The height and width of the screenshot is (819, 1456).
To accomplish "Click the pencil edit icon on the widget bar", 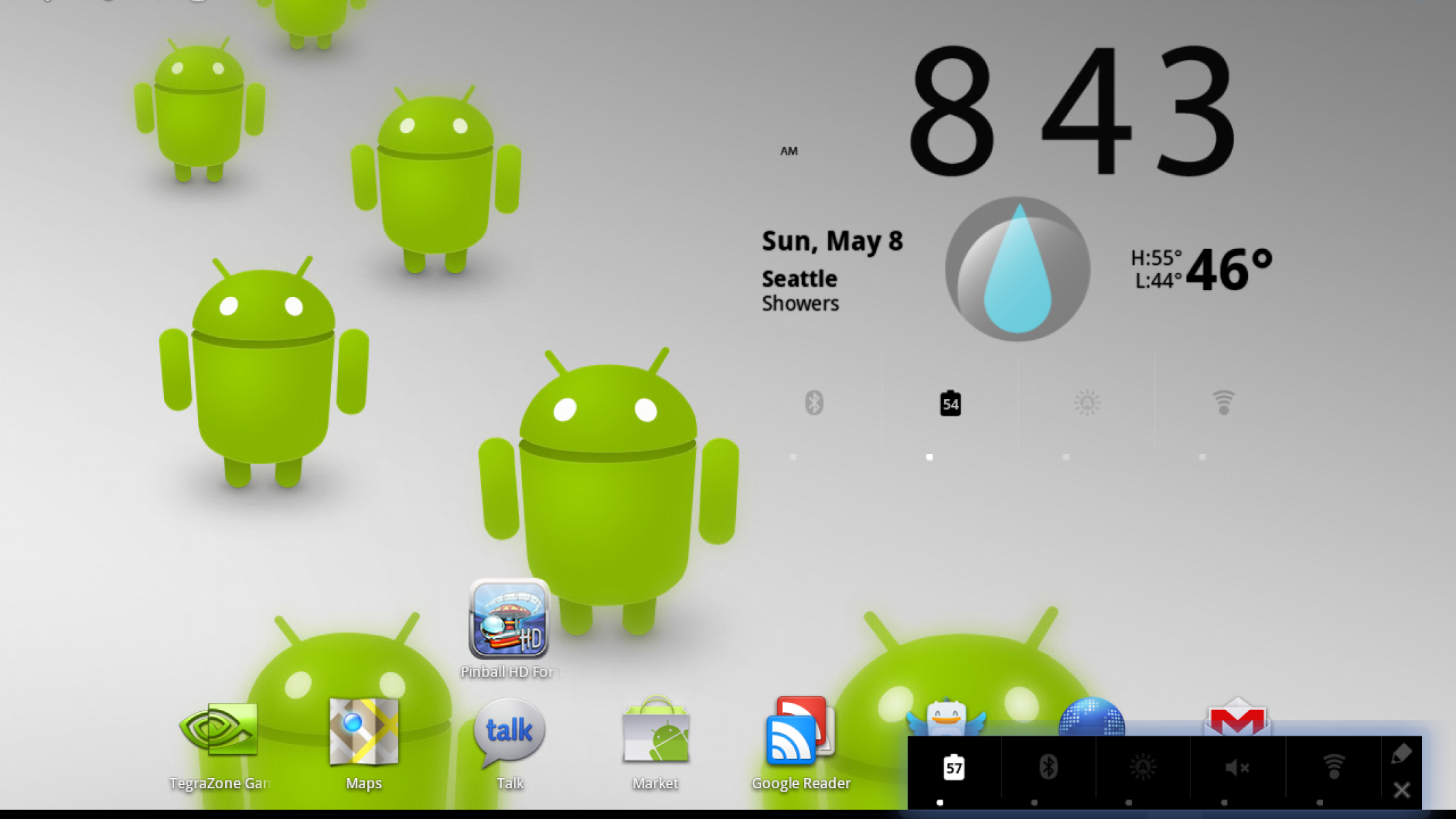I will click(1401, 753).
